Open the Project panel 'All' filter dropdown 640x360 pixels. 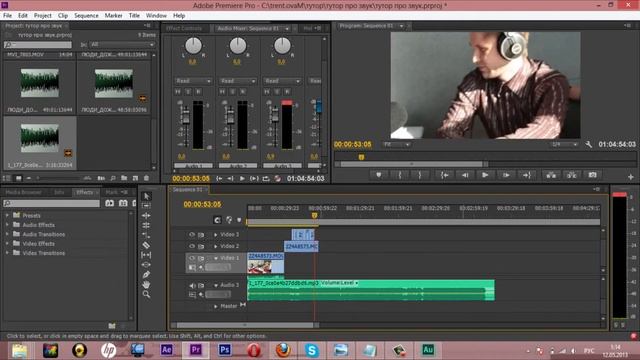click(x=122, y=44)
